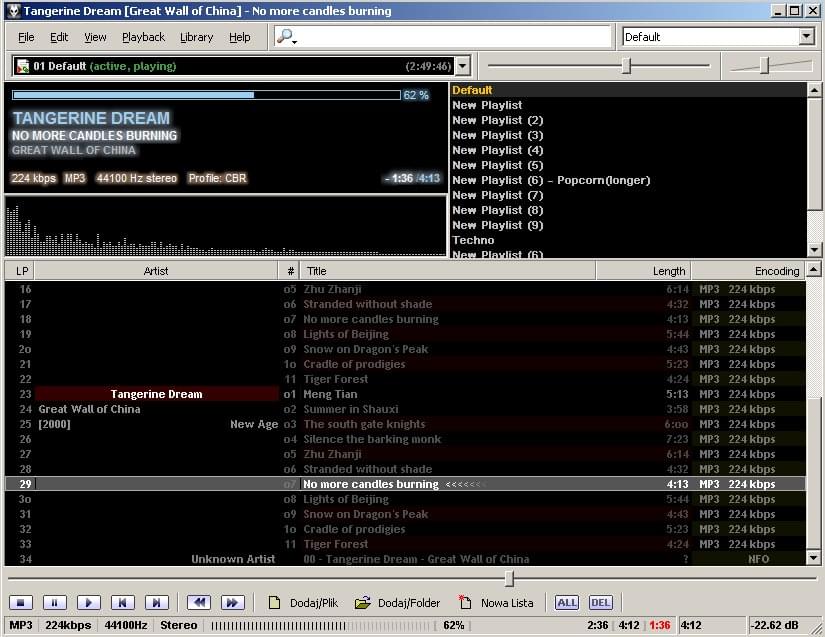
Task: Click the search magnifier icon
Action: (x=286, y=37)
